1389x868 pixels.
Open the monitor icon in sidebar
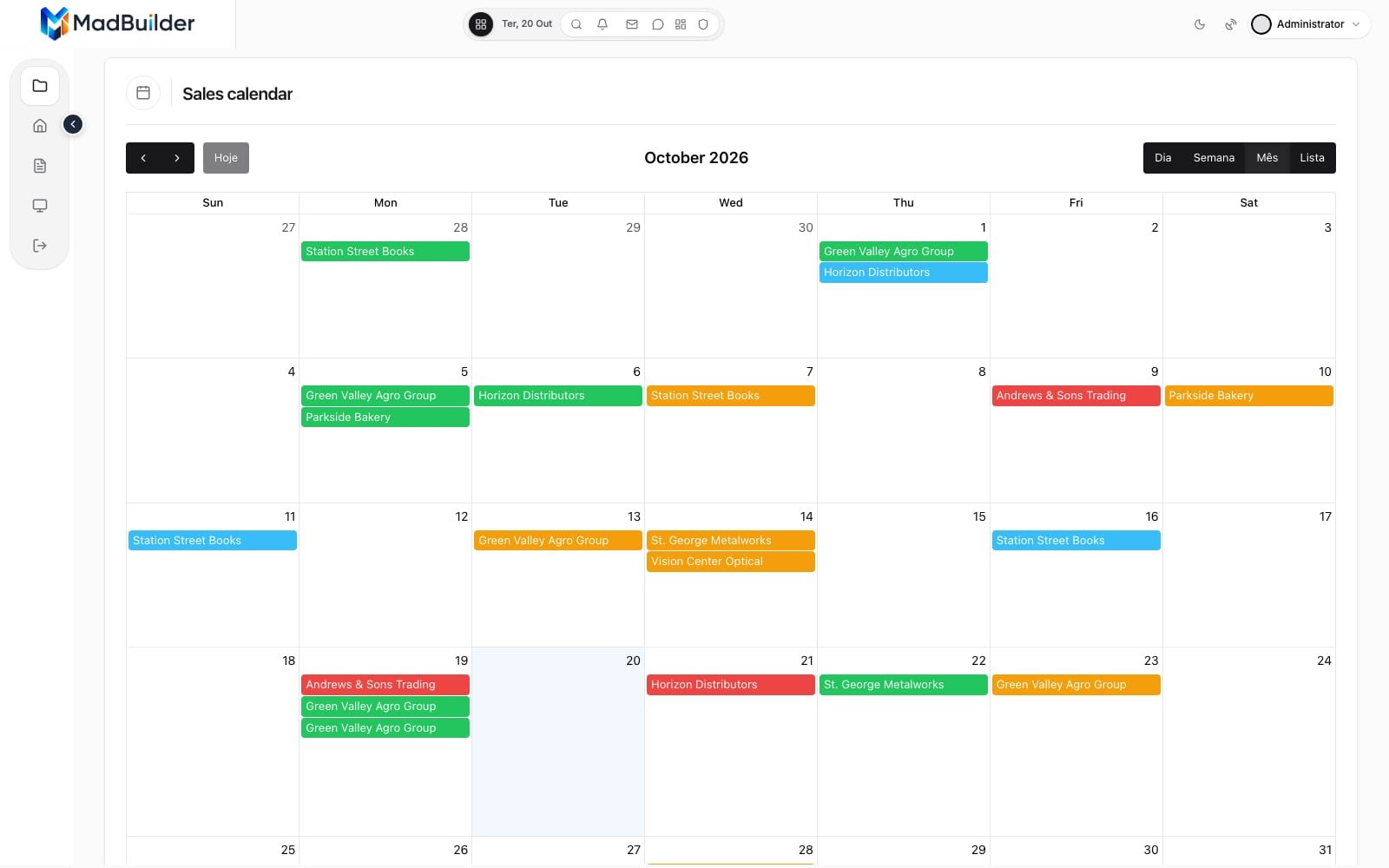point(40,206)
